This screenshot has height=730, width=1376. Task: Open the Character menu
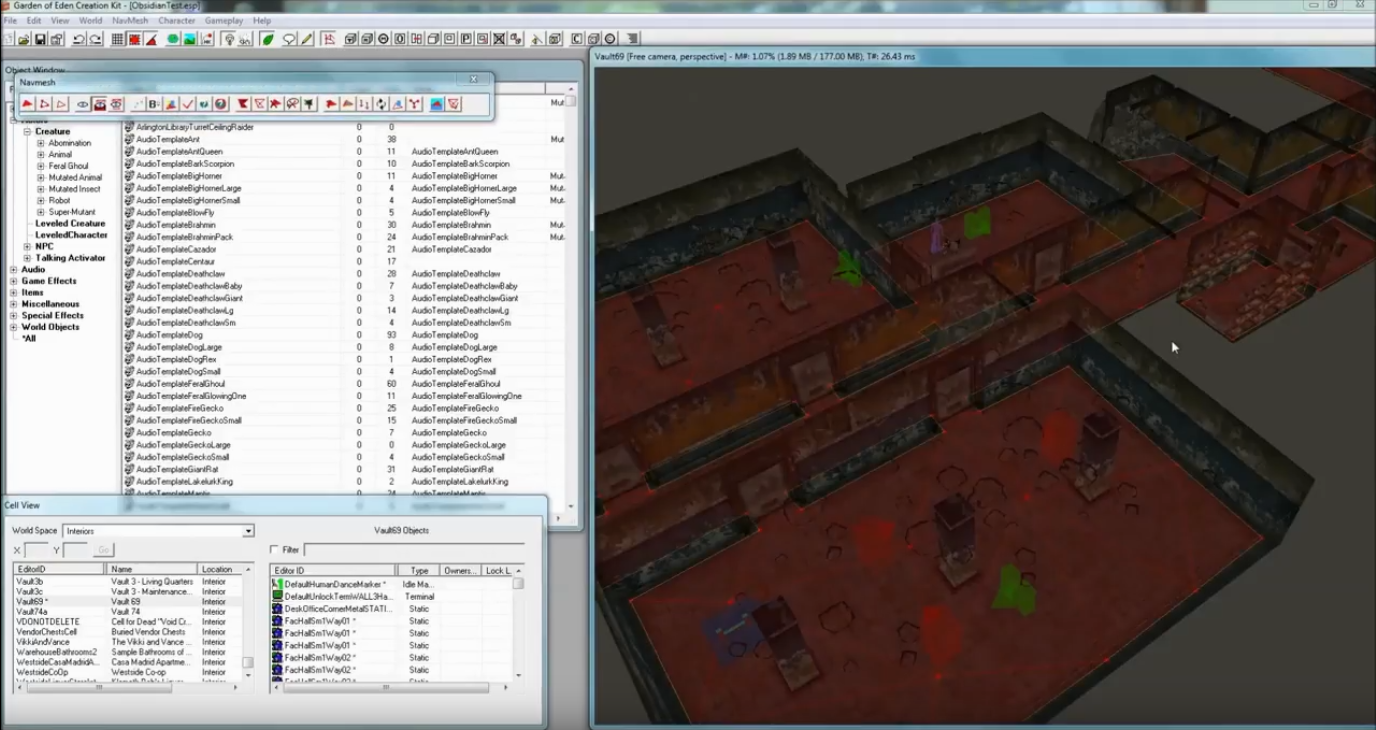point(177,20)
